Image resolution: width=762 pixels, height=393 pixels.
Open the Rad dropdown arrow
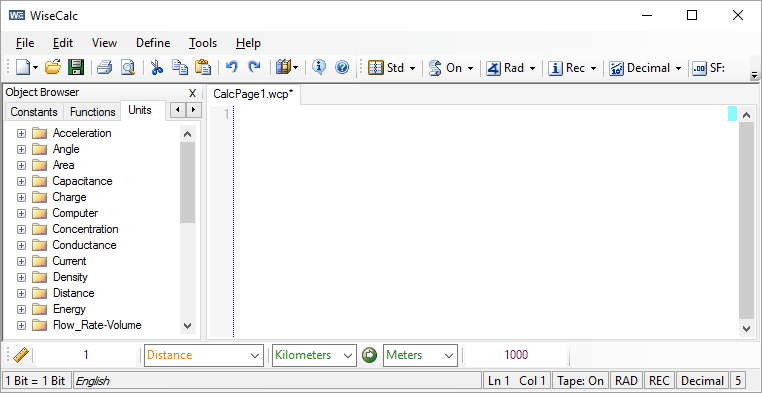532,68
